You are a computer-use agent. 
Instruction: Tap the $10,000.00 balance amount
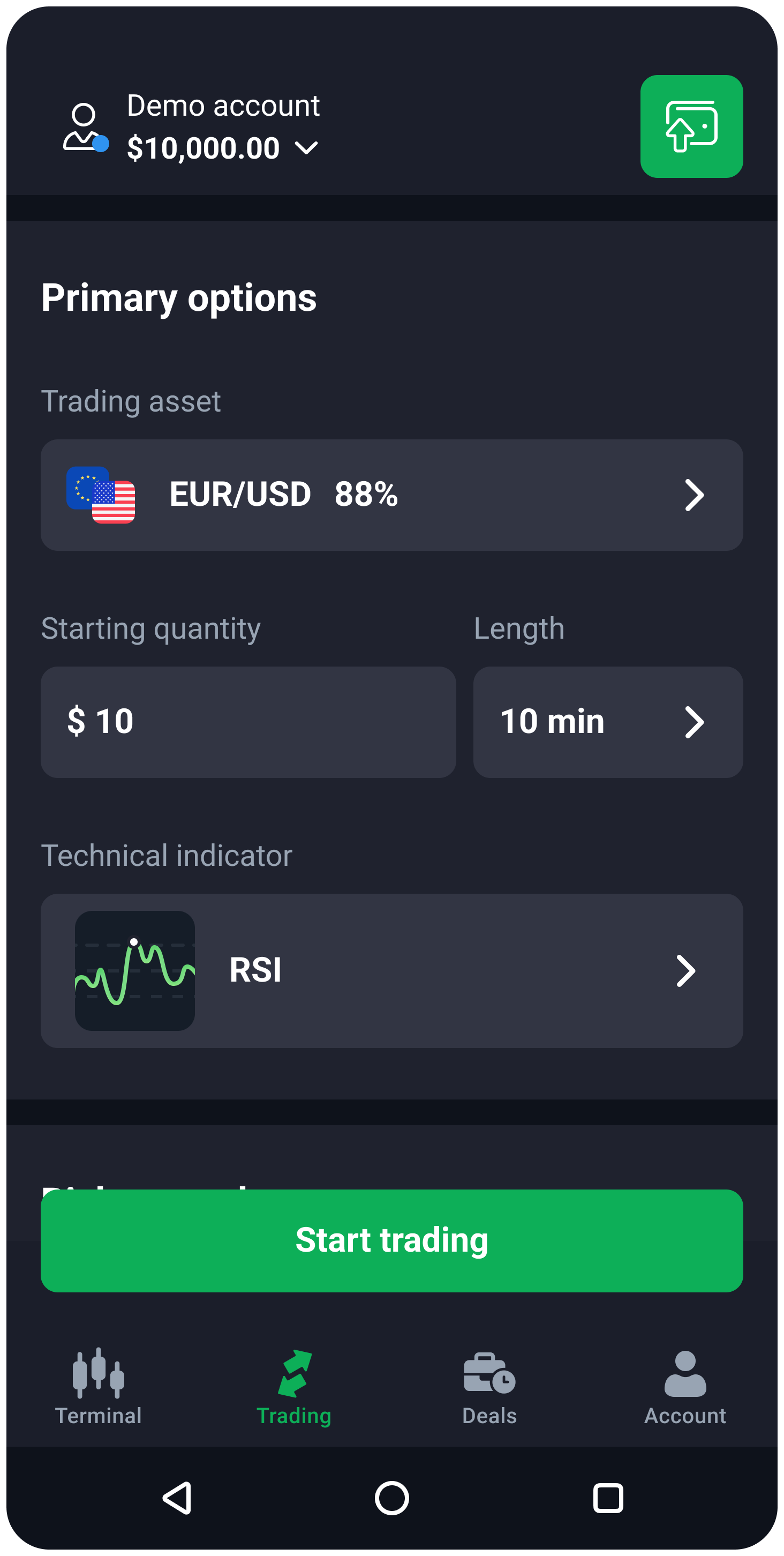pos(203,148)
